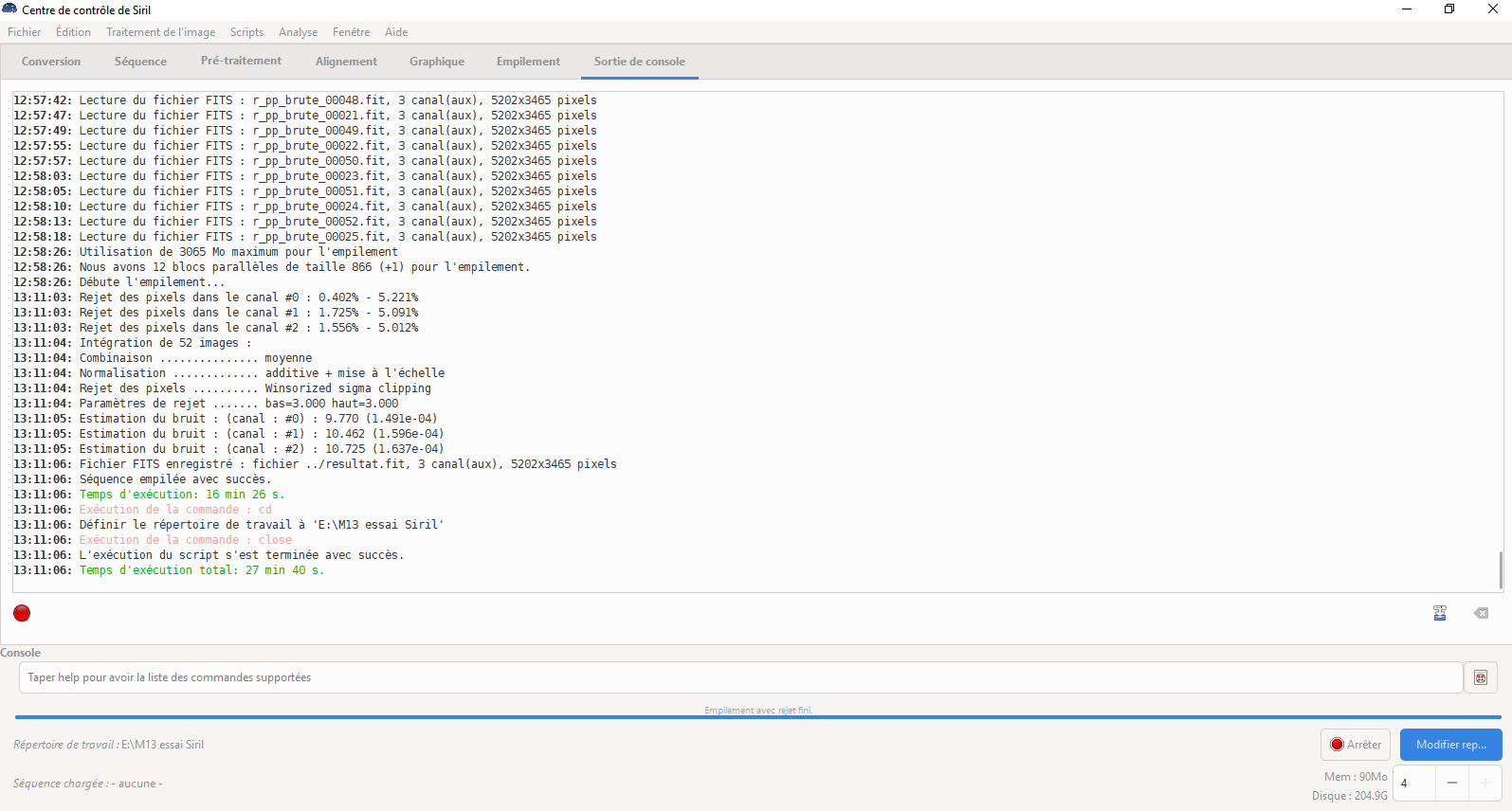The width and height of the screenshot is (1512, 811).
Task: Click the pixel rejection line for canal #2
Action: [x=216, y=328]
